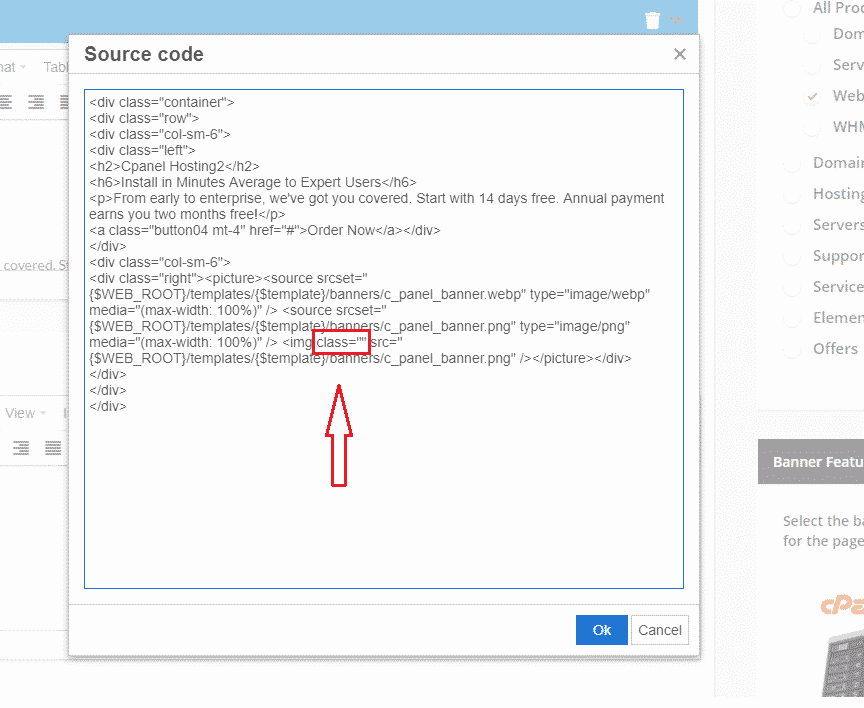Expand the chevron next to the trash icon
This screenshot has height=708, width=864.
coord(677,20)
